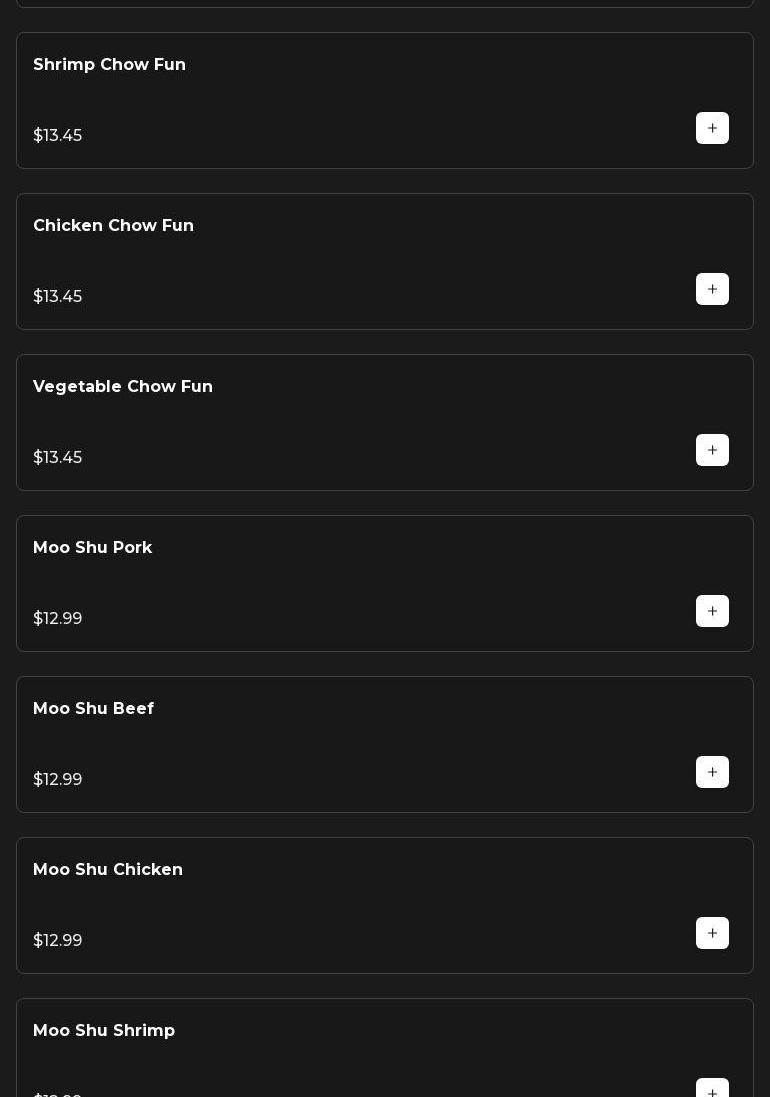
Task: Select Moo Shu Beef's $12.99 price
Action: [58, 780]
